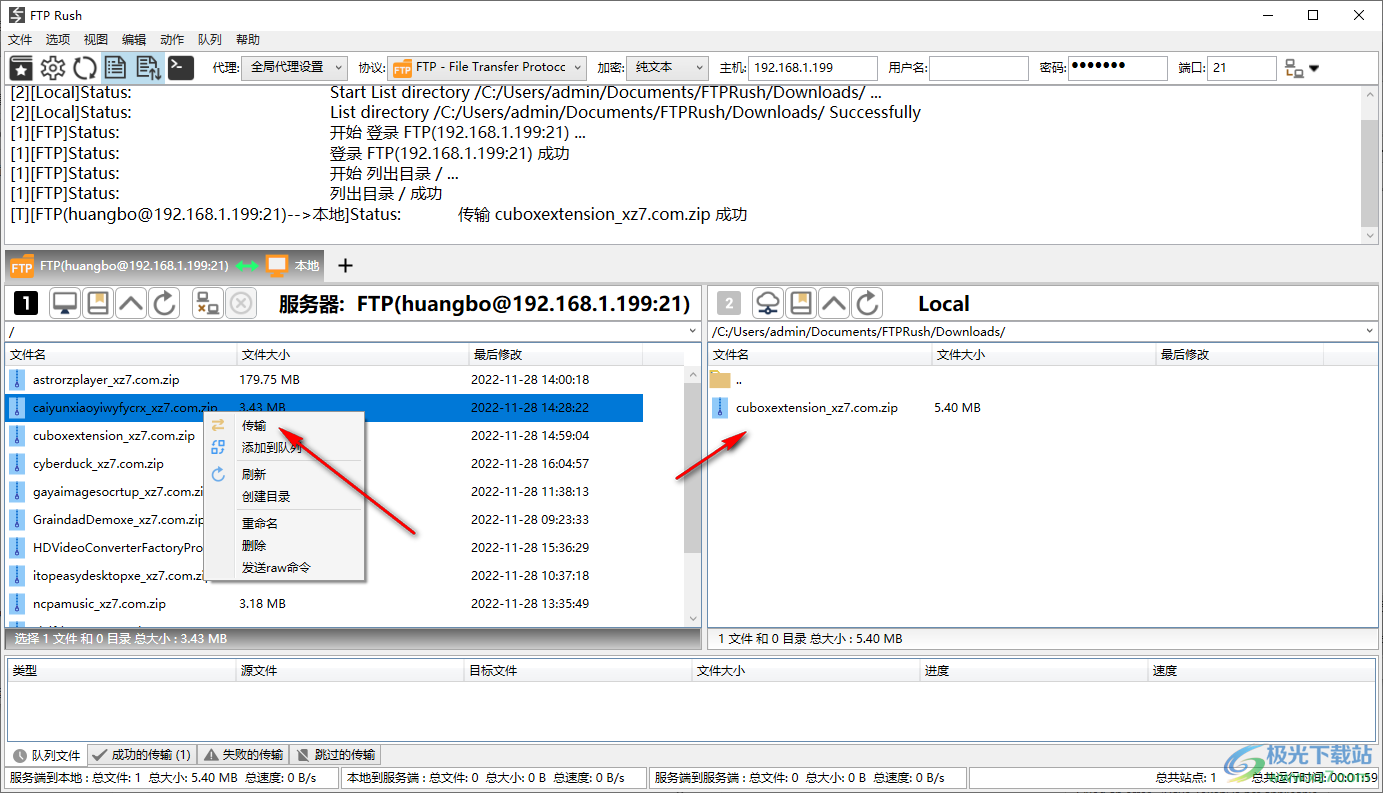Switch to the 失败的传输 tab

(x=243, y=755)
